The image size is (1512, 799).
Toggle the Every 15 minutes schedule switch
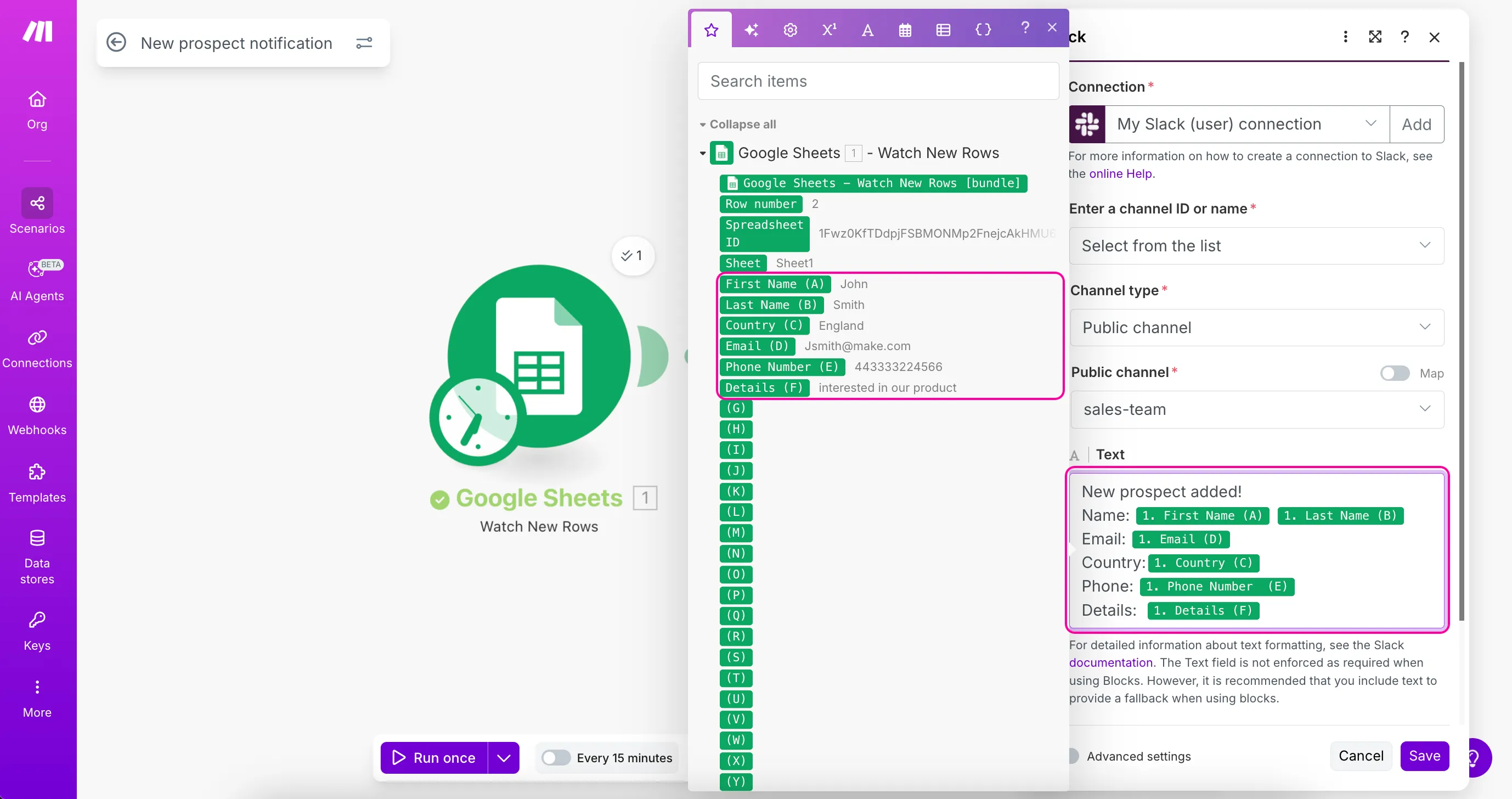tap(555, 758)
